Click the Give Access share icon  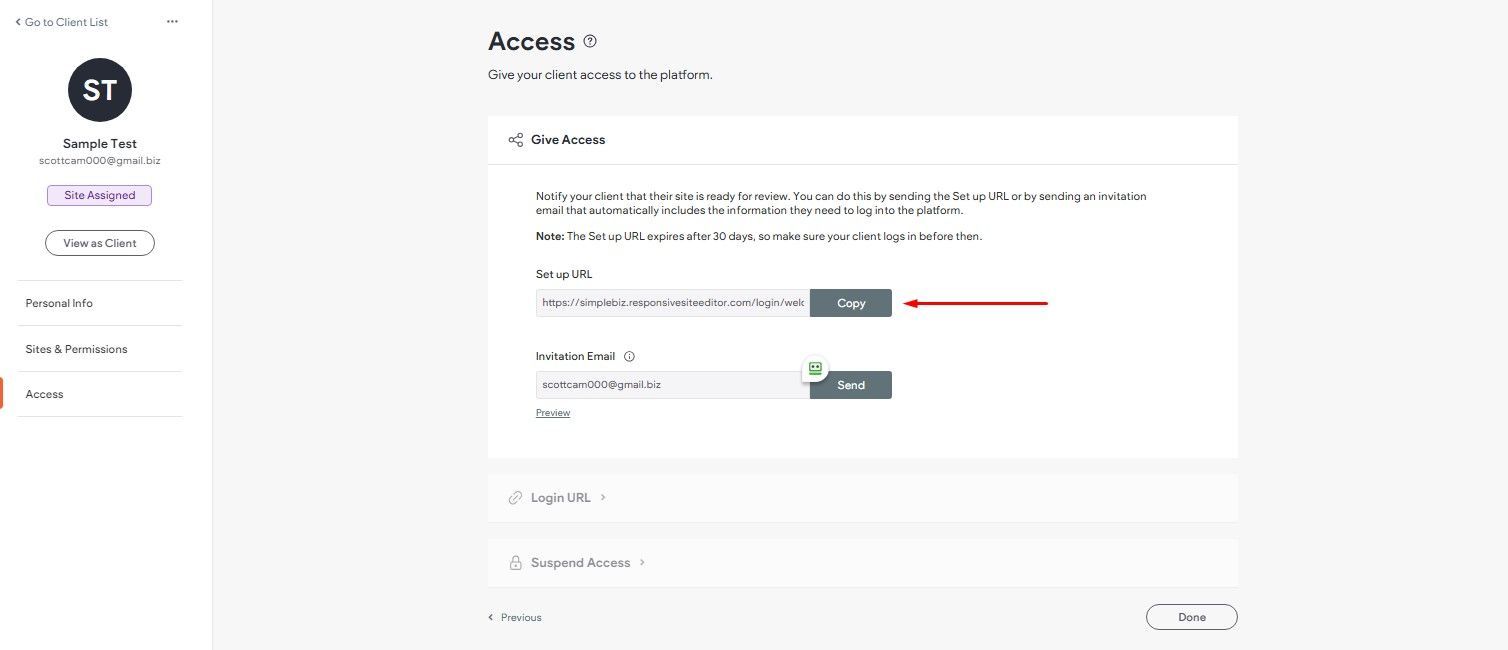(516, 140)
